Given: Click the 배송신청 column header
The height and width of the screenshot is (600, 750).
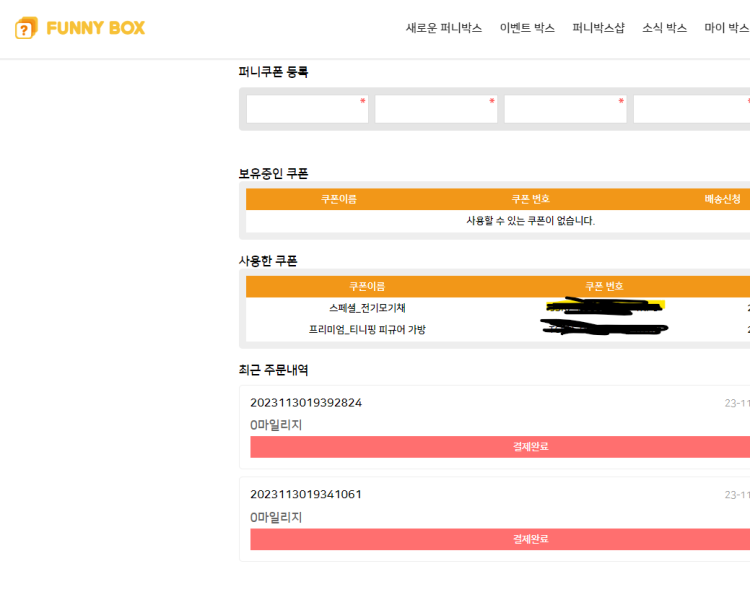Looking at the screenshot, I should coord(722,199).
